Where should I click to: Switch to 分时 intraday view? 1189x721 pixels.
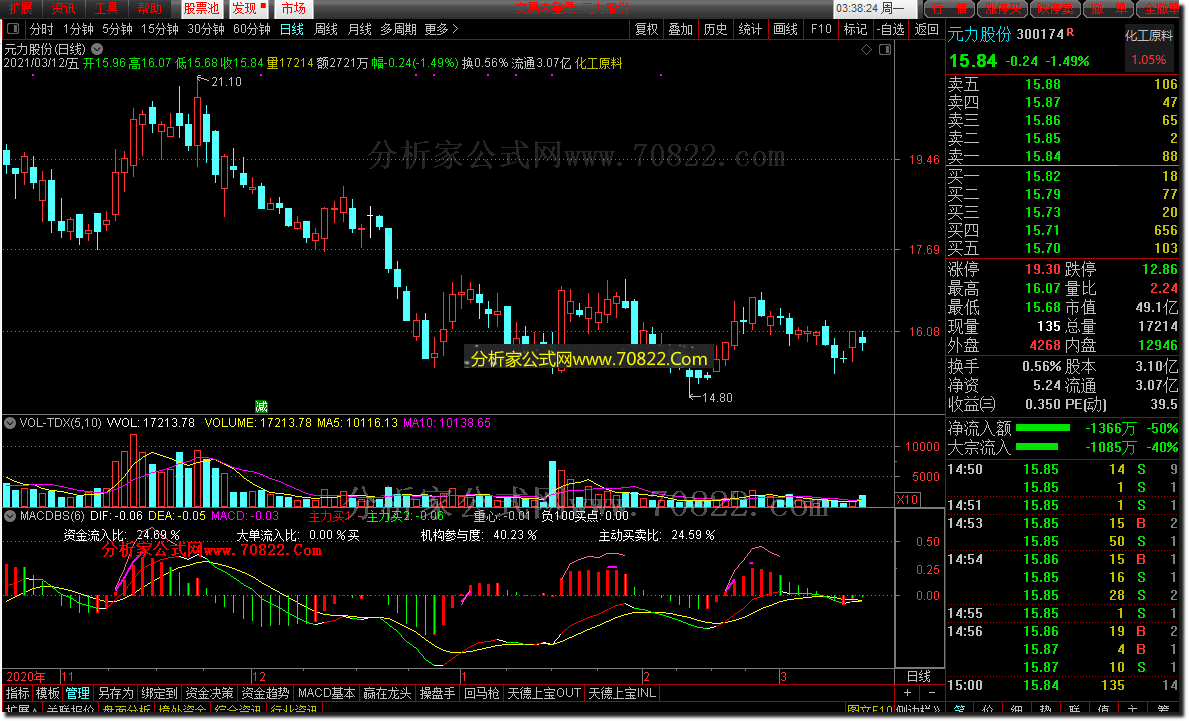[41, 29]
